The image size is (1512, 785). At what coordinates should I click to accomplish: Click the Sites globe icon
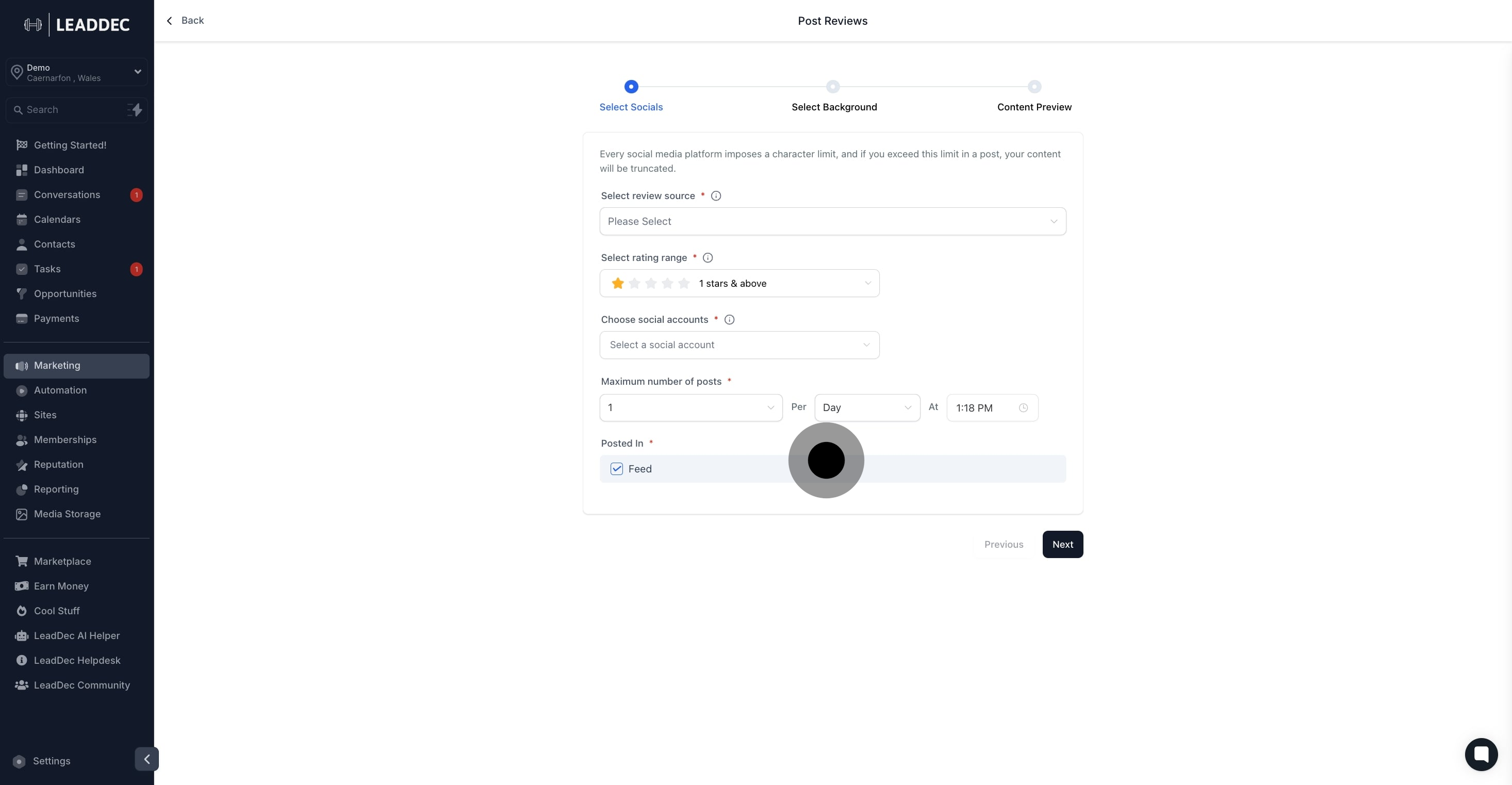pos(22,415)
